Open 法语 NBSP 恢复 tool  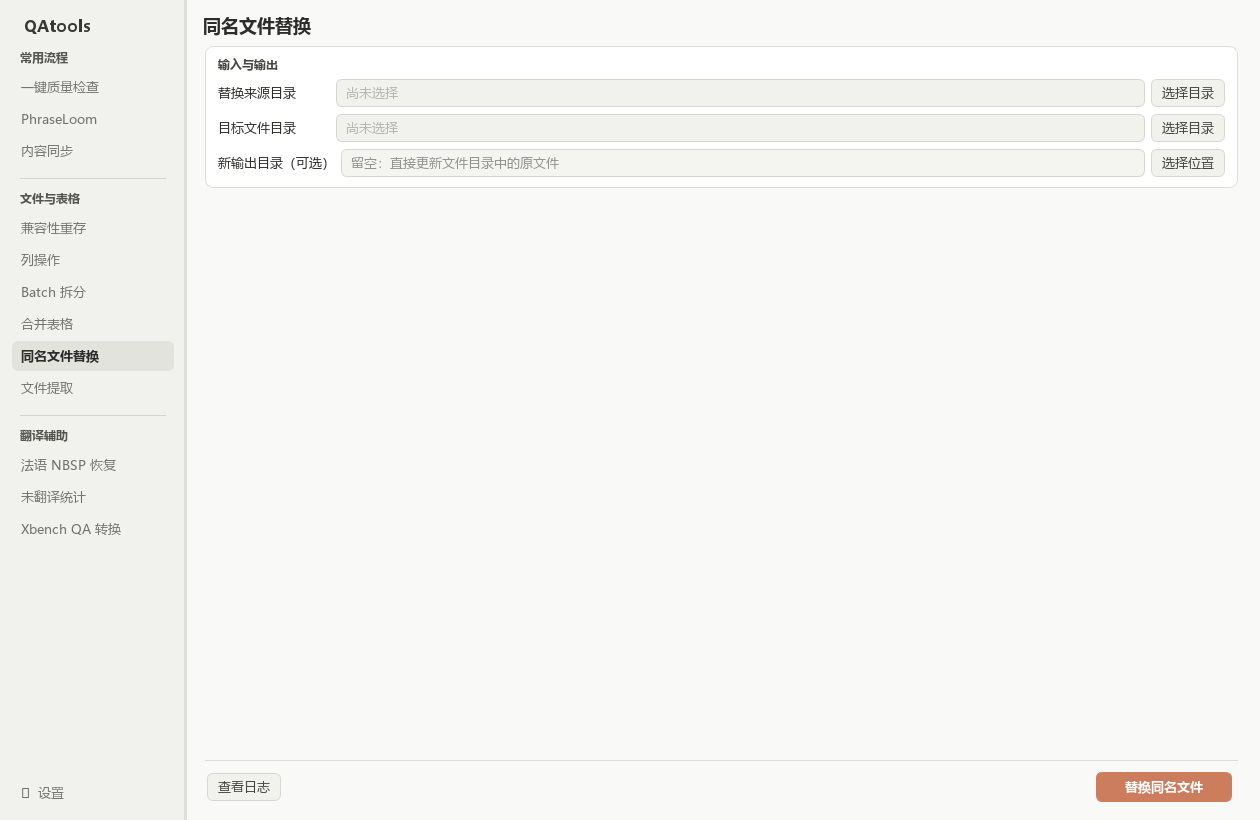coord(93,465)
